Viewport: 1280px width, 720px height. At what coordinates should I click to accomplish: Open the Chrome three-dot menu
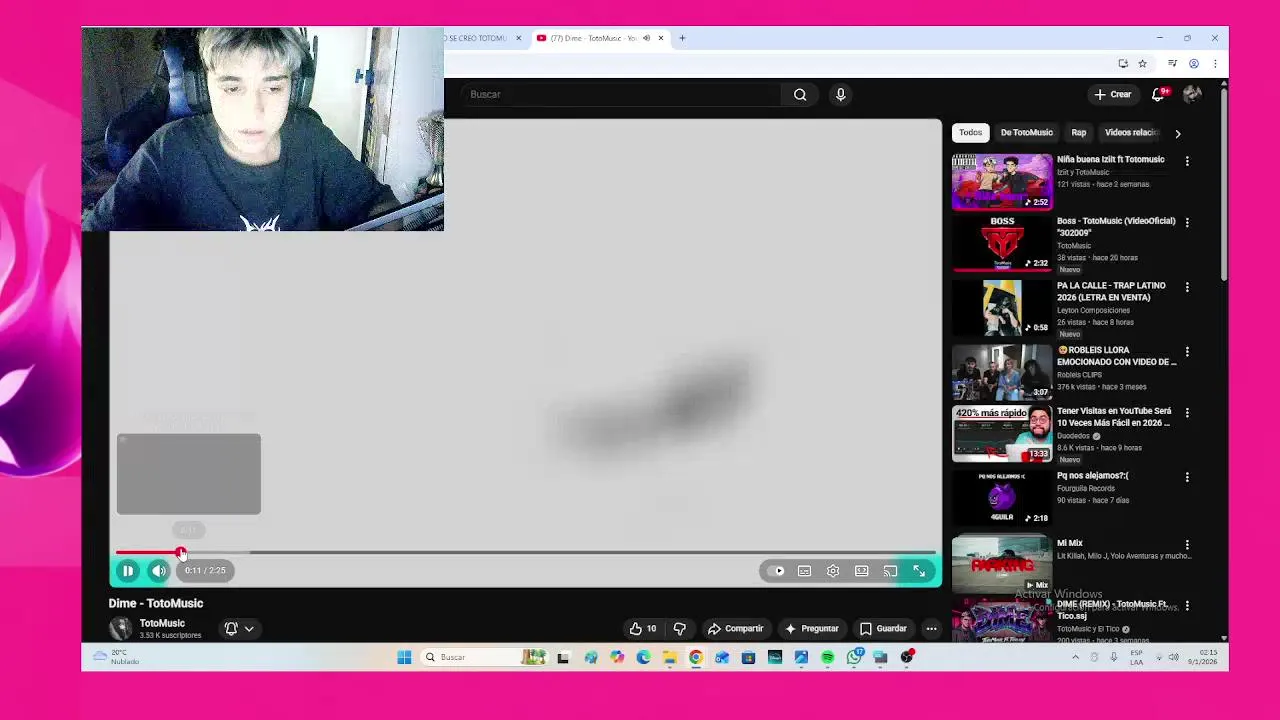click(1214, 64)
